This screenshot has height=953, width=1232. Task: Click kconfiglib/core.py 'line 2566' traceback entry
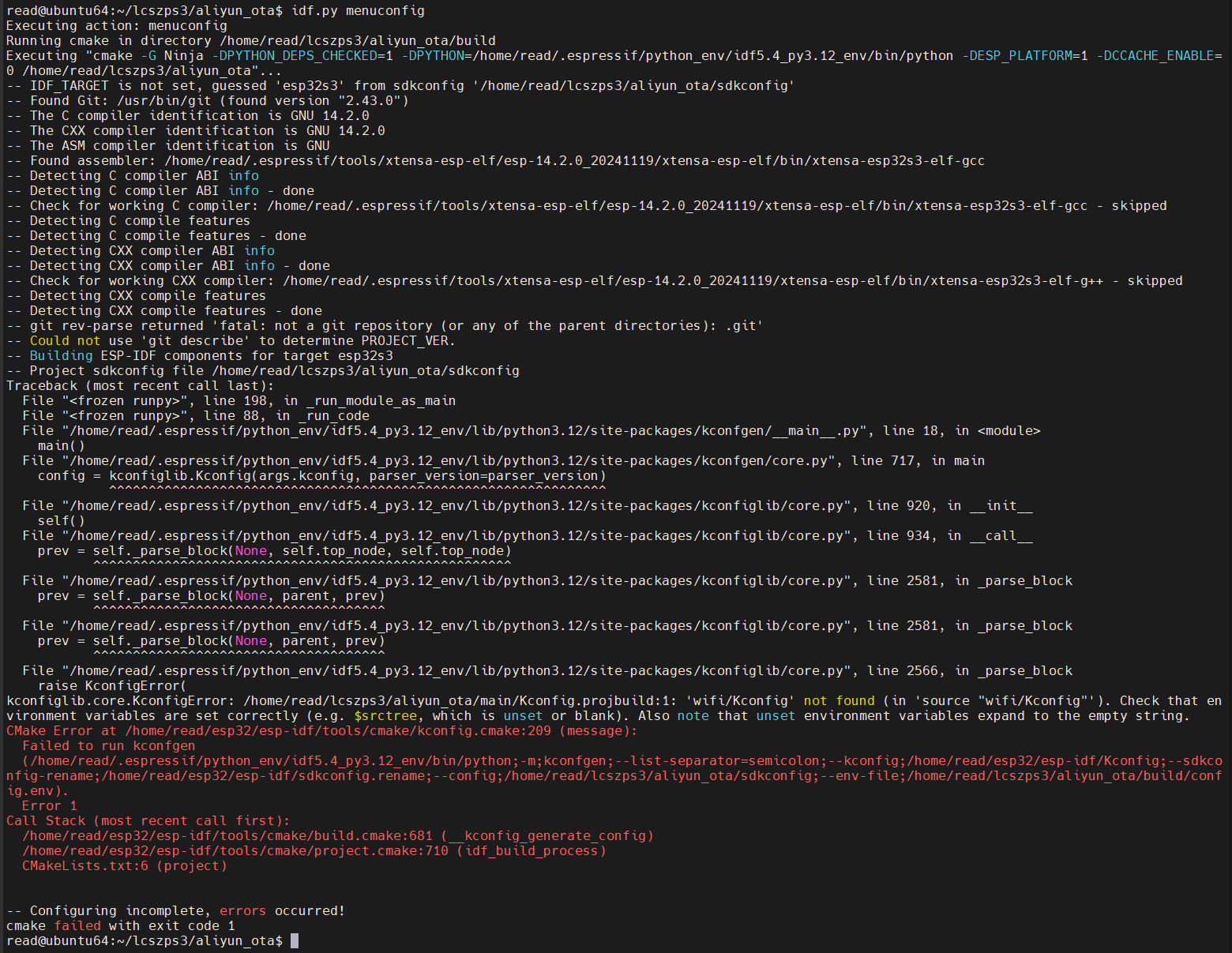(x=547, y=671)
